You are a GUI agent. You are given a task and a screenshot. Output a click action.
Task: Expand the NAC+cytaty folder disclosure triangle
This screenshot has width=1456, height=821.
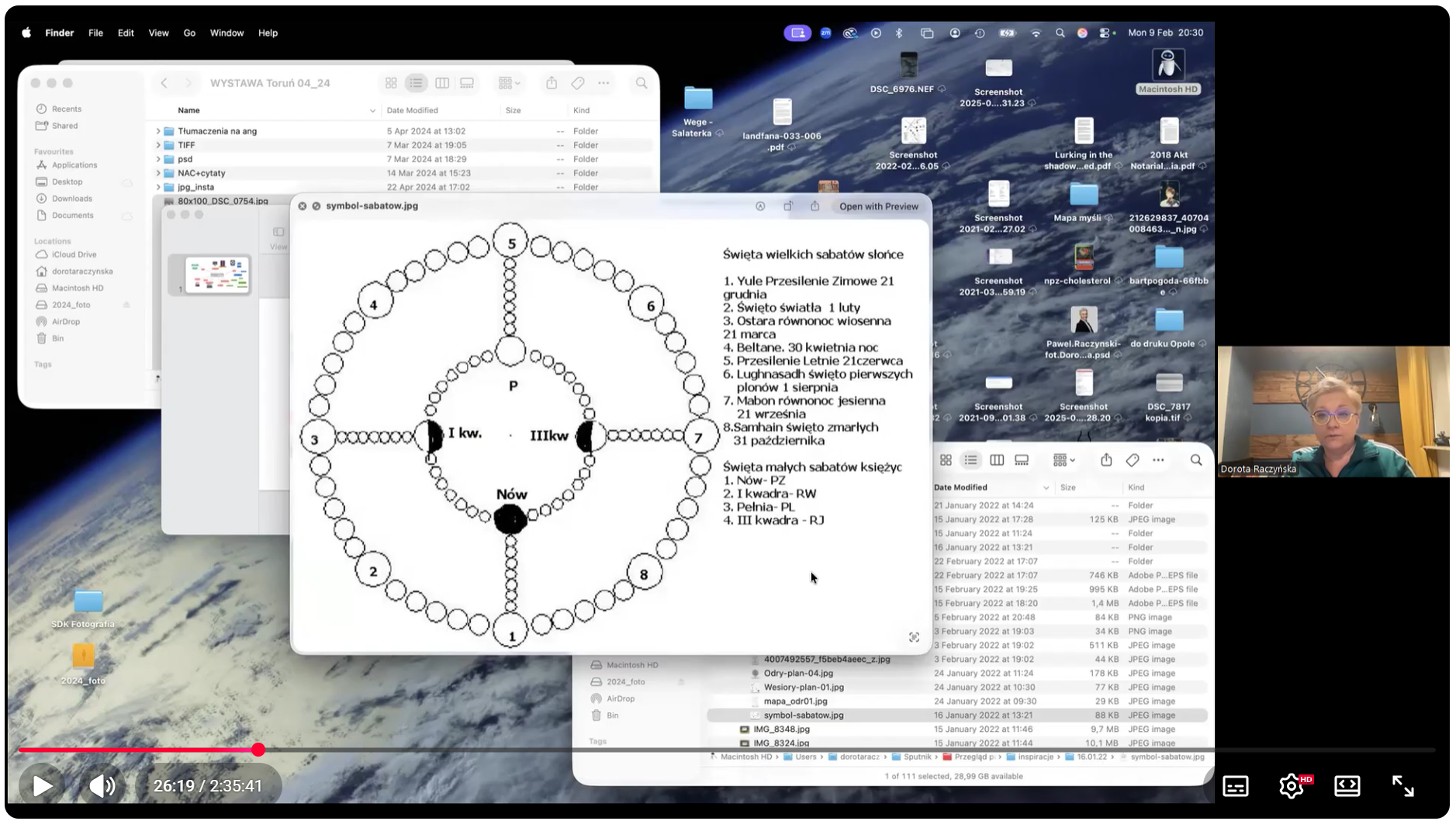click(158, 173)
